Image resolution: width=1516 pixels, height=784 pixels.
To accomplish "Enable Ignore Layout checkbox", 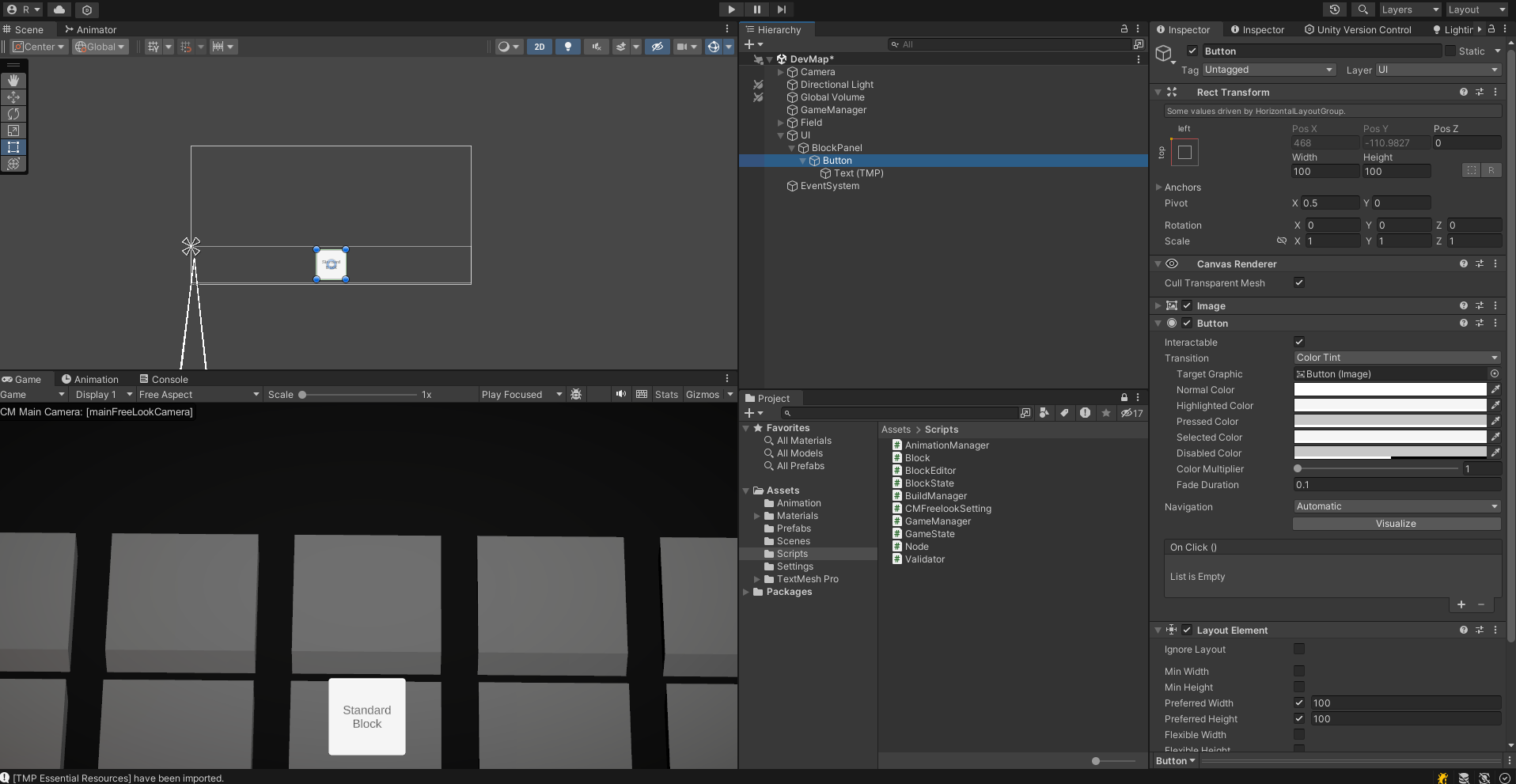I will (x=1299, y=649).
